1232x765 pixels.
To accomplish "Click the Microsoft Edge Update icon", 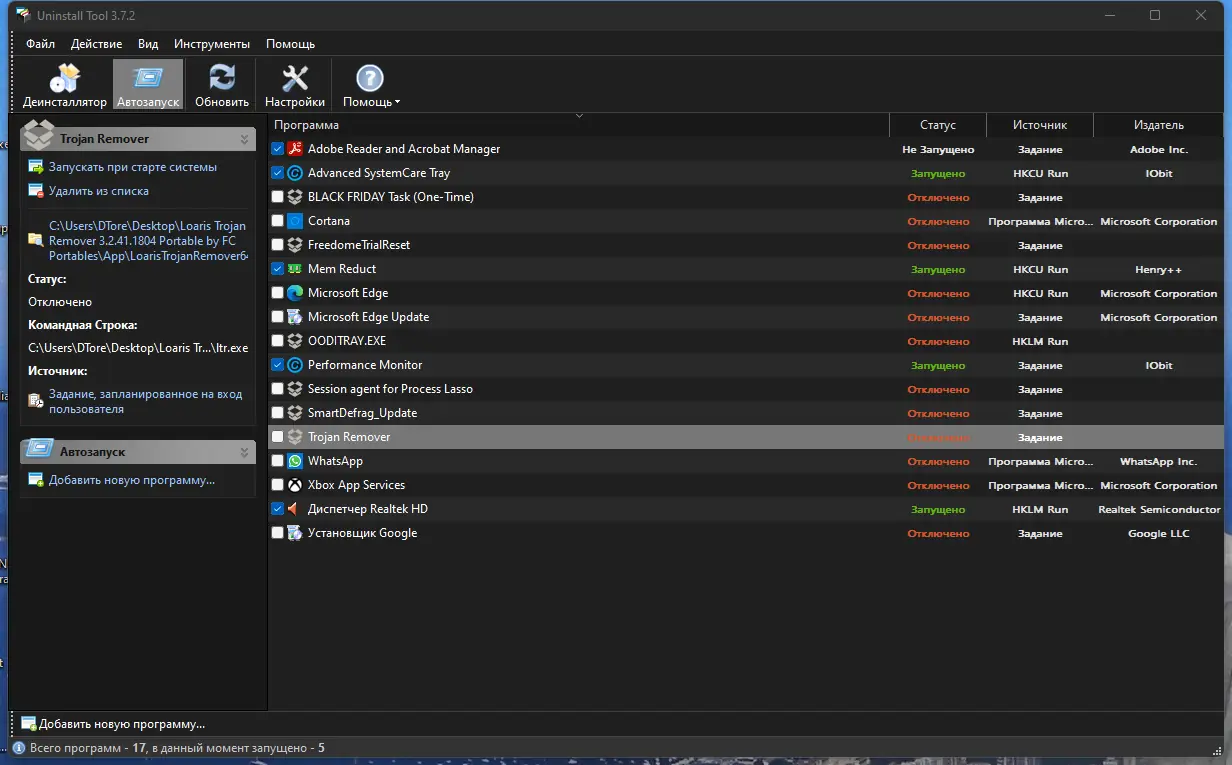I will [x=295, y=317].
